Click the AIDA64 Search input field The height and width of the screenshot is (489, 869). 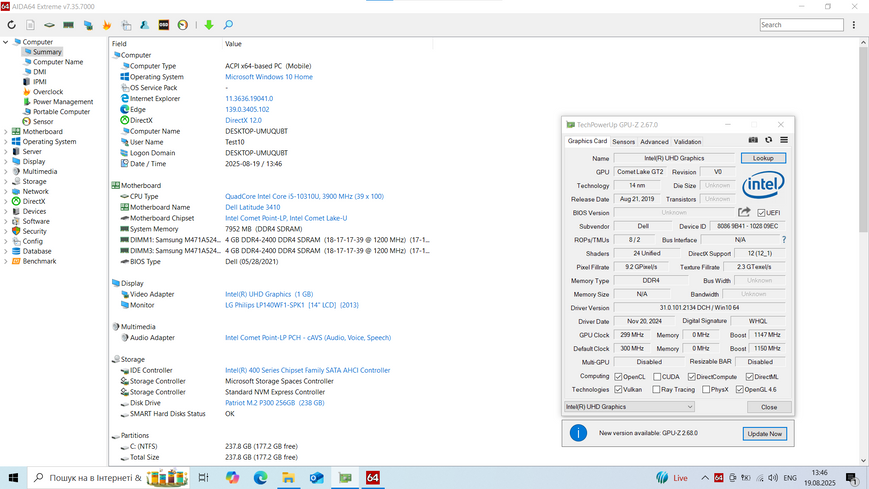pyautogui.click(x=801, y=25)
